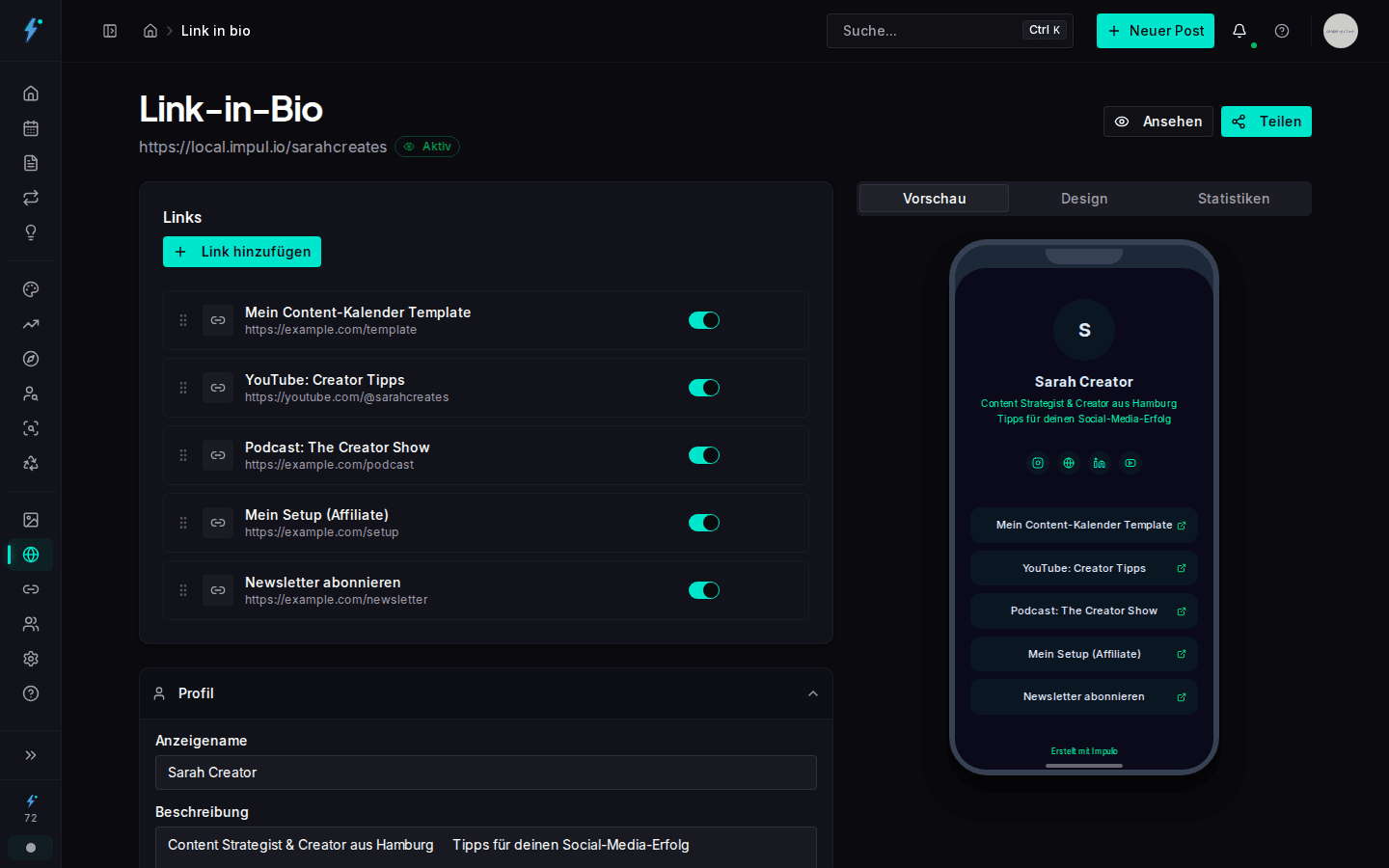Click the Suche search field
This screenshot has width=1389, height=868.
coord(926,31)
